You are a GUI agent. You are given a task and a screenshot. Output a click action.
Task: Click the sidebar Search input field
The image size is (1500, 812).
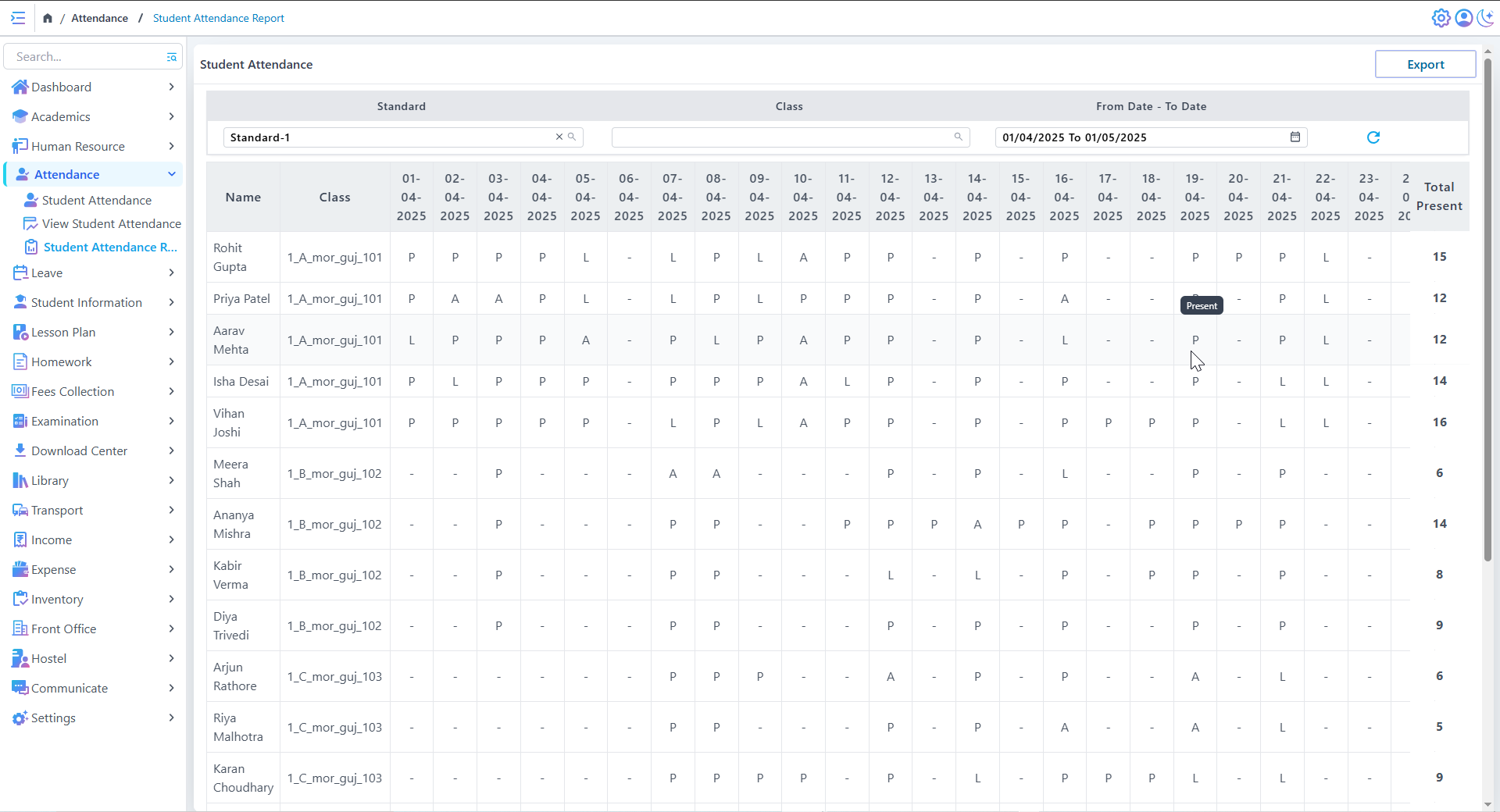[x=86, y=57]
